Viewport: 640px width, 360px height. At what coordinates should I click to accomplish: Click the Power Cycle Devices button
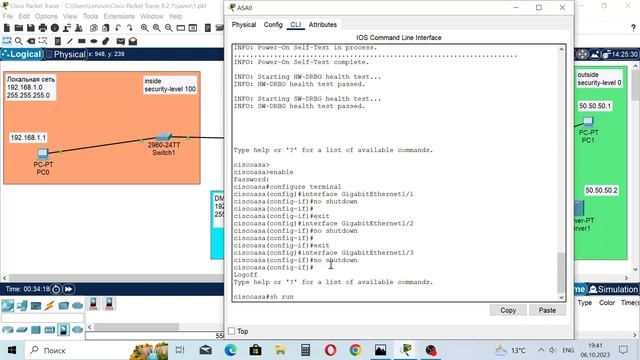tap(56, 289)
